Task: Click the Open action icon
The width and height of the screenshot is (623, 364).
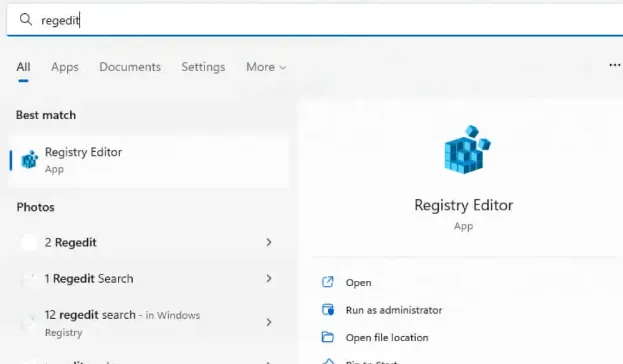Action: point(327,282)
